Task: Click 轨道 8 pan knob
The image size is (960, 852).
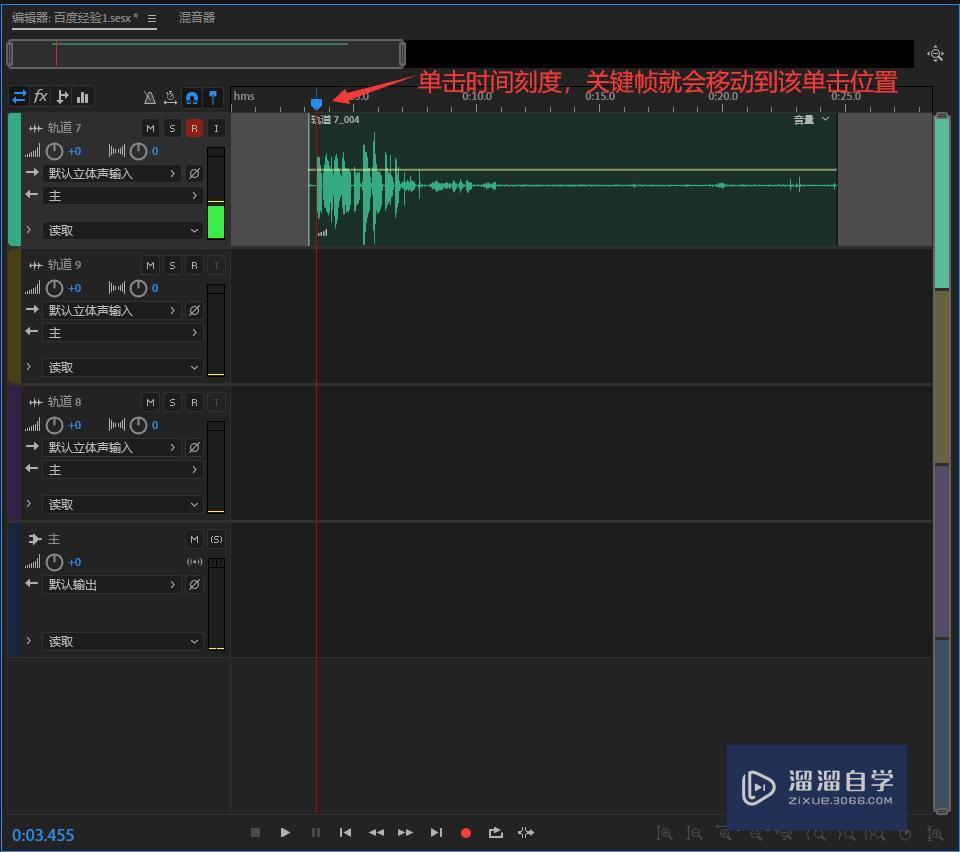Action: coord(138,425)
